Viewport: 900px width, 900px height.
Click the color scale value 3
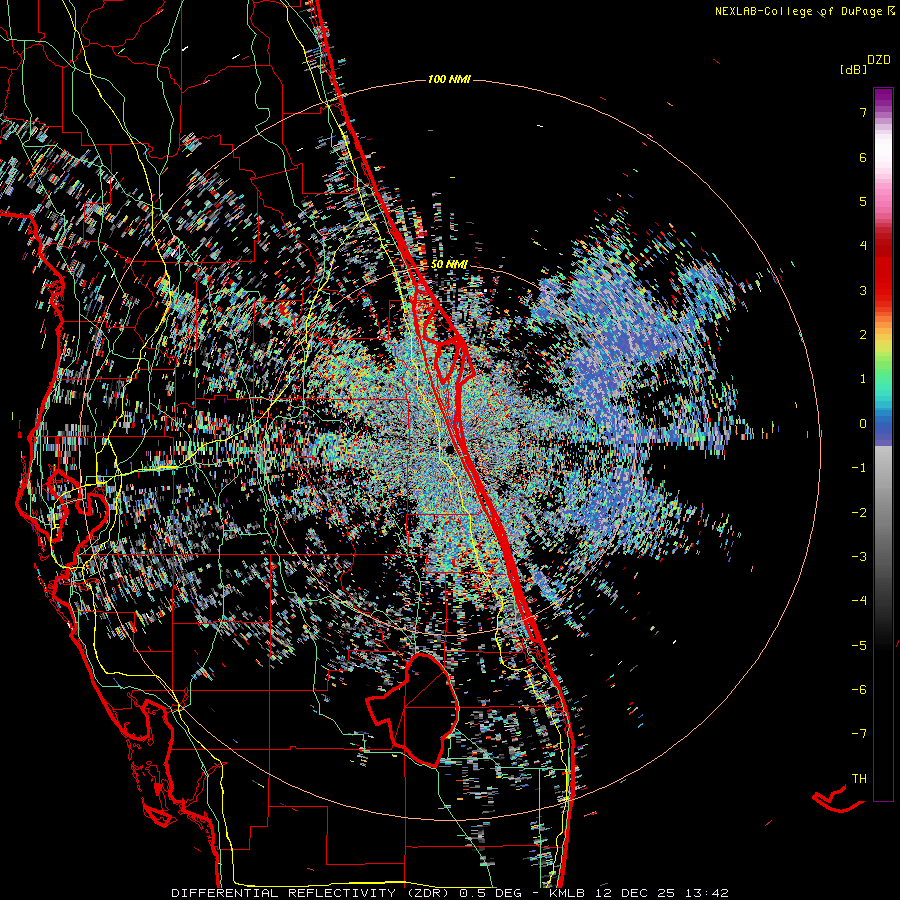pos(863,290)
